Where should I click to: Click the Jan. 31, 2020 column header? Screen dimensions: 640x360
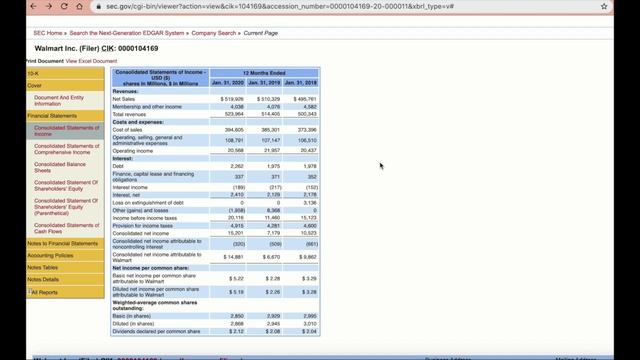[228, 83]
